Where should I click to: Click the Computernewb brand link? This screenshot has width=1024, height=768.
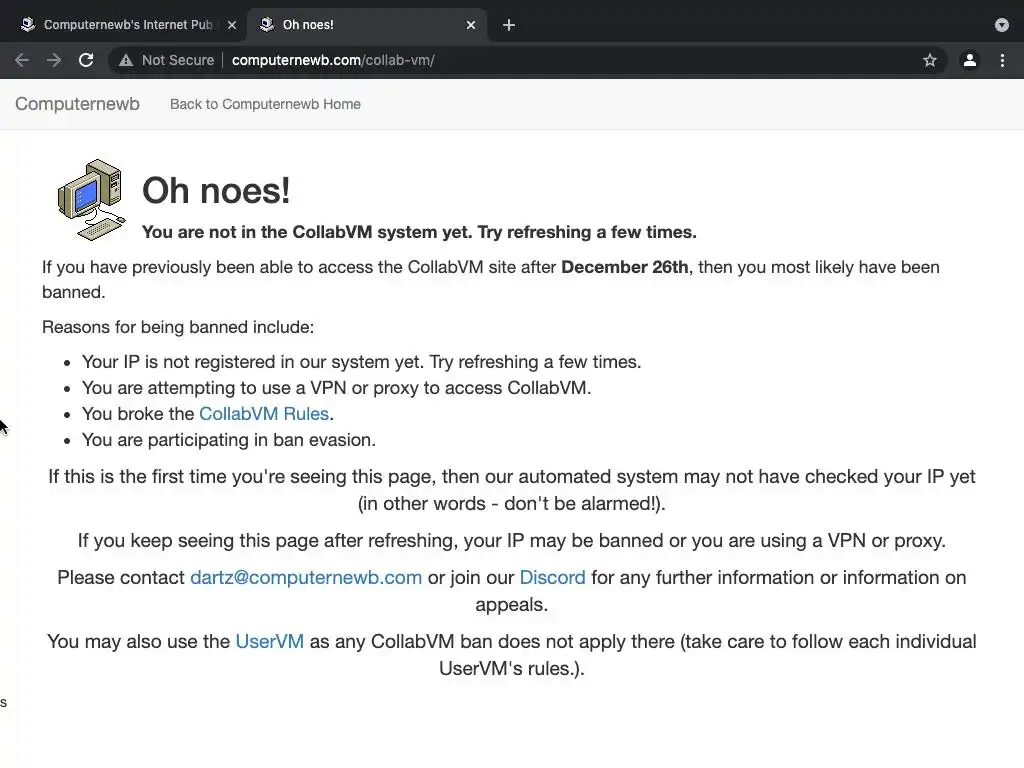pyautogui.click(x=77, y=104)
